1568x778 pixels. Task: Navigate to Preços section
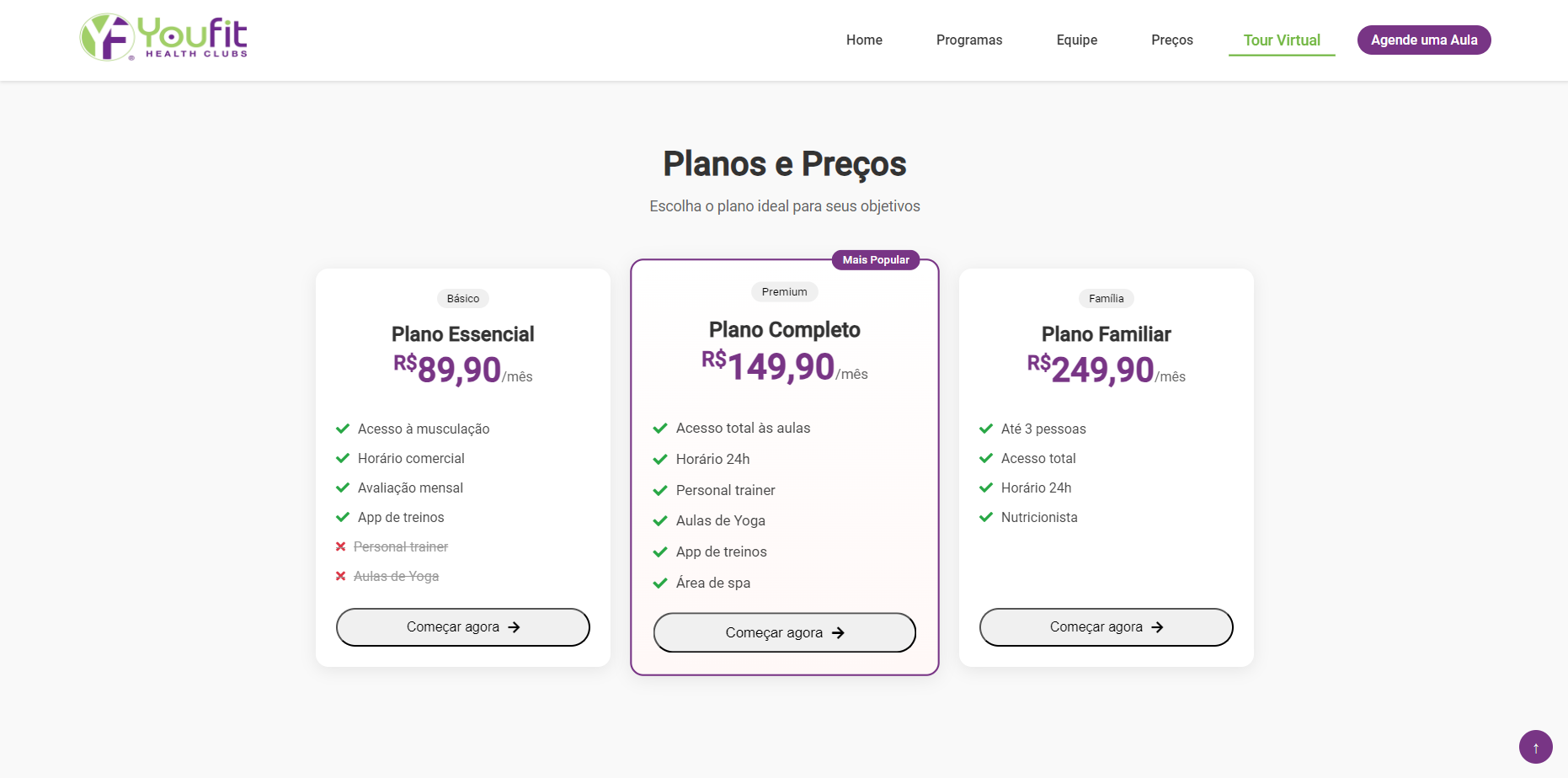coord(1171,40)
